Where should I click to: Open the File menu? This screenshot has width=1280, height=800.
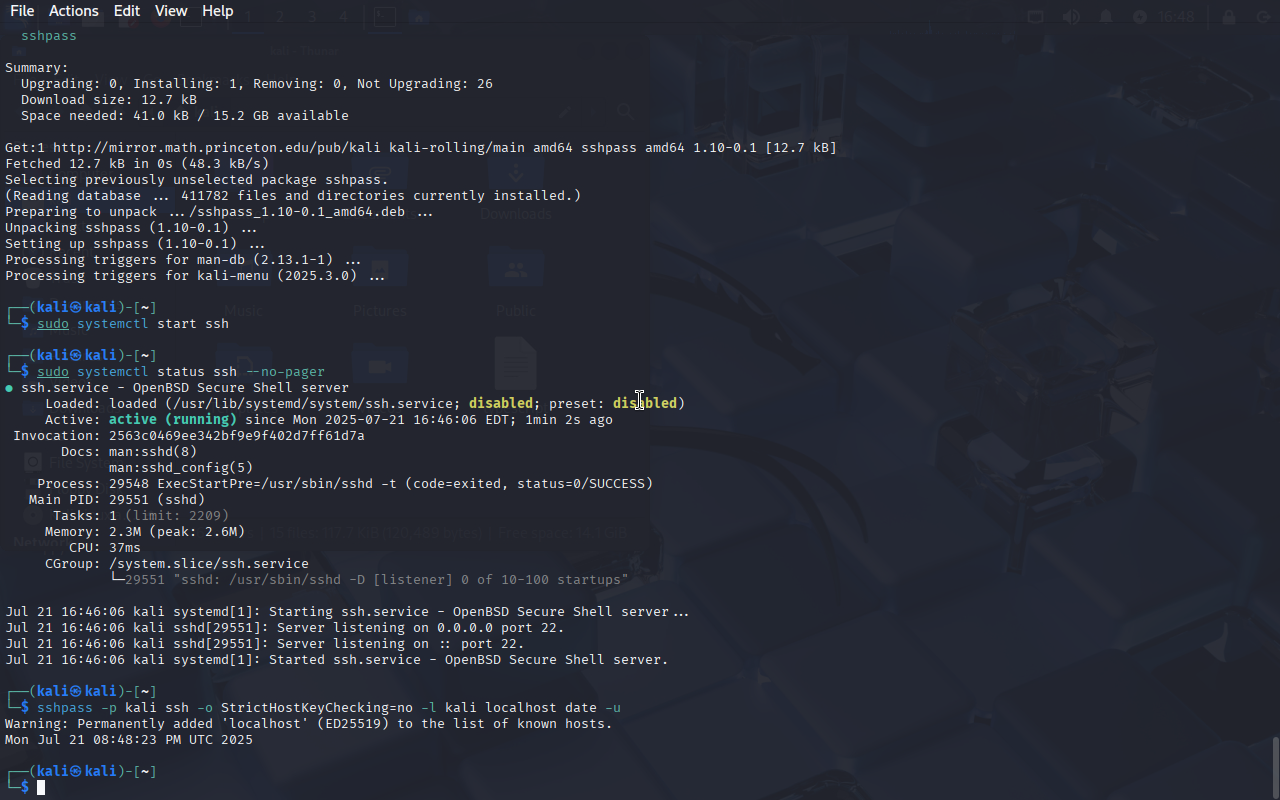22,11
